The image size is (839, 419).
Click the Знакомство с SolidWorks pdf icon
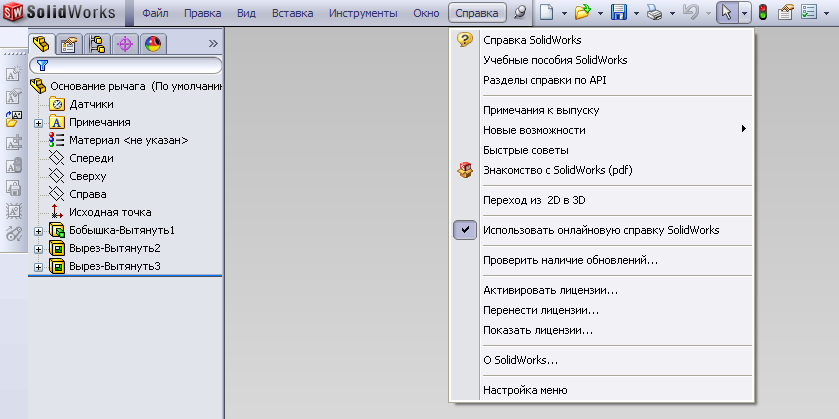coord(465,171)
